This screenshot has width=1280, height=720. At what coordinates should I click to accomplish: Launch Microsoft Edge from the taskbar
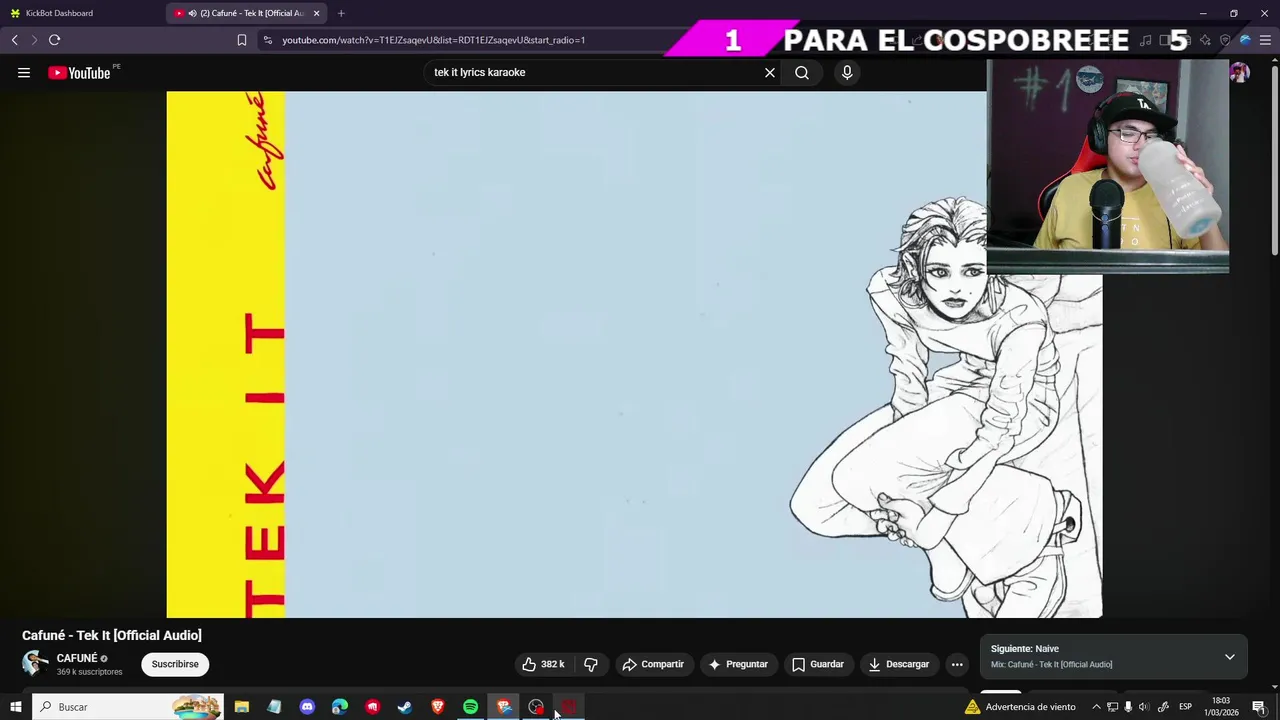[340, 707]
